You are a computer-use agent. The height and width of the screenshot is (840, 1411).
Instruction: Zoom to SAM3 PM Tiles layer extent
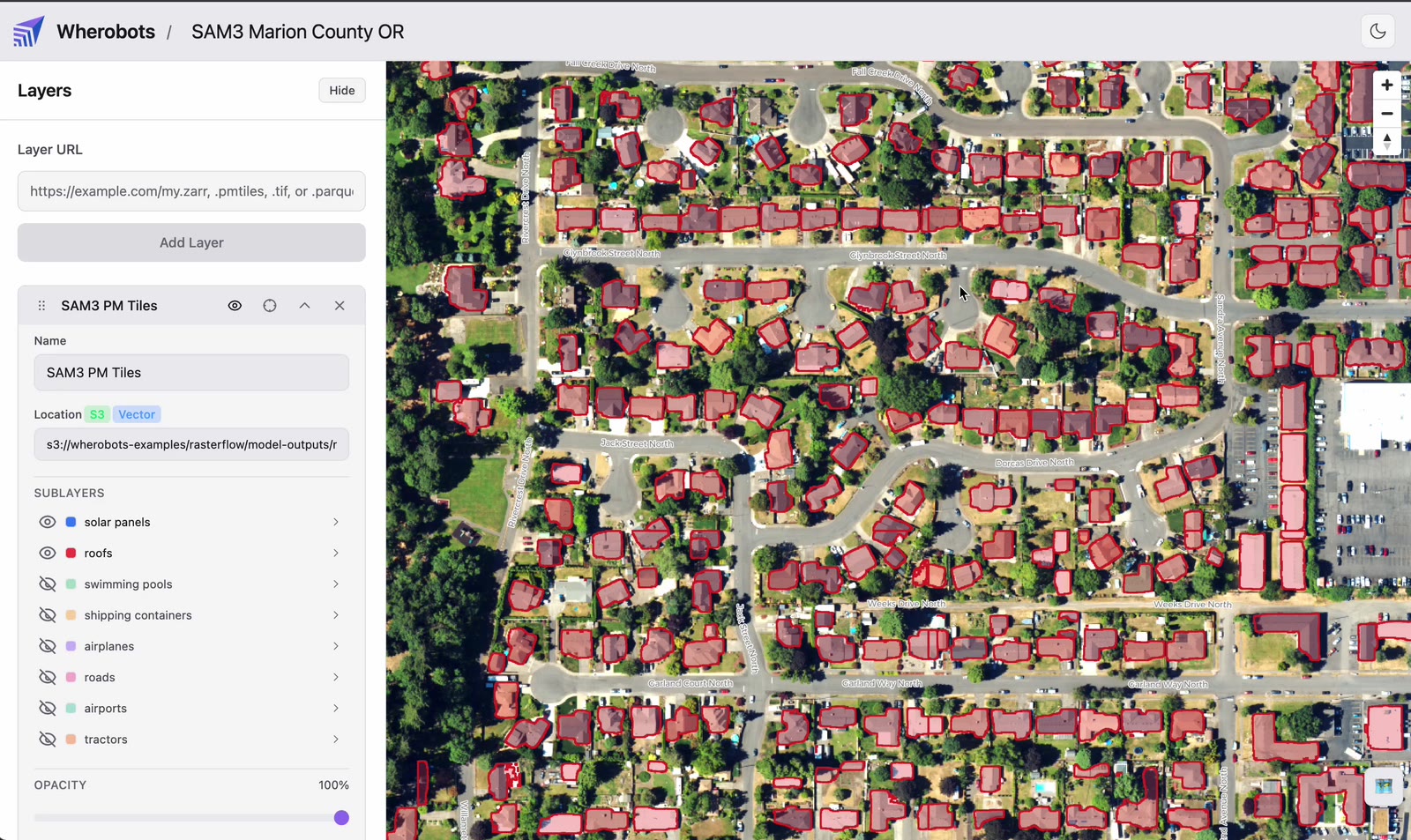pos(270,306)
